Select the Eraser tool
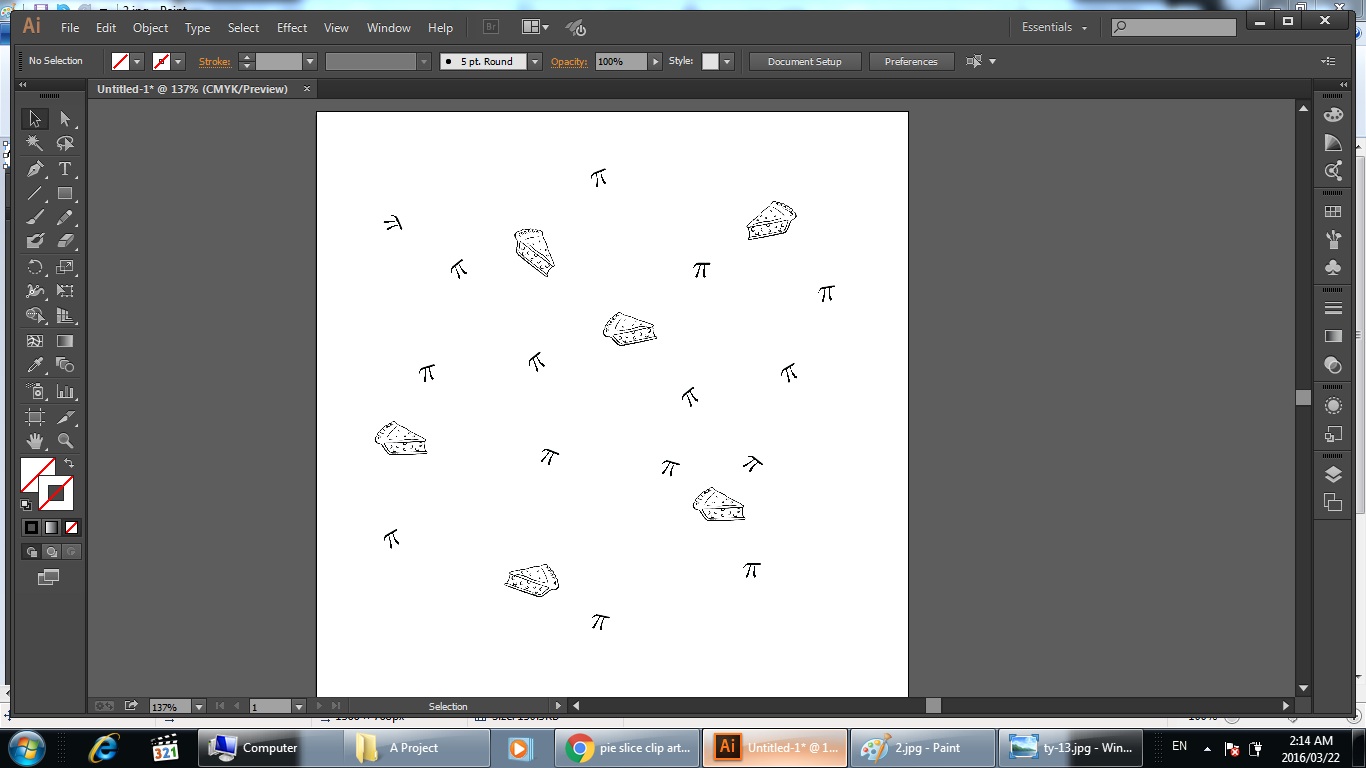 [65, 241]
